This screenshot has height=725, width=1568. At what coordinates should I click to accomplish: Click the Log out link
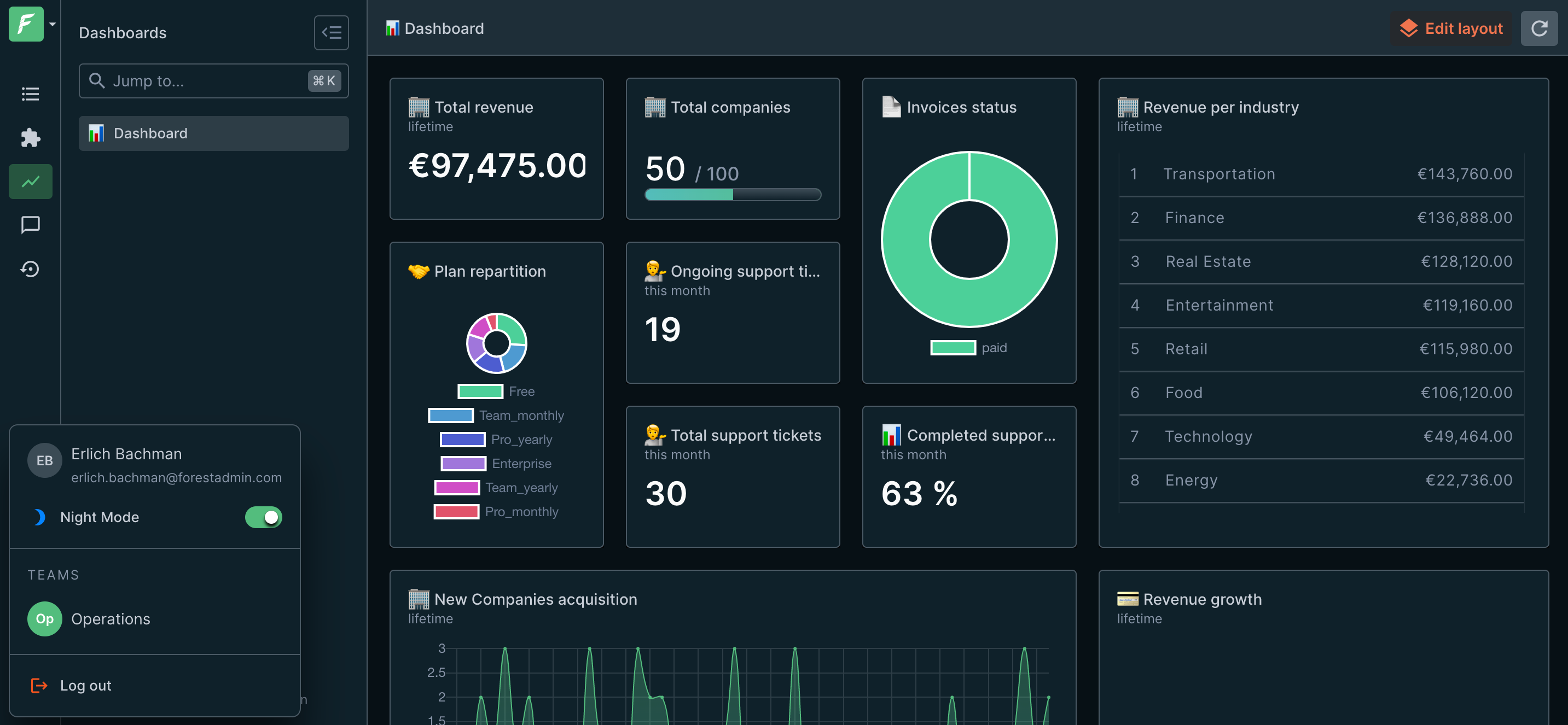point(85,686)
